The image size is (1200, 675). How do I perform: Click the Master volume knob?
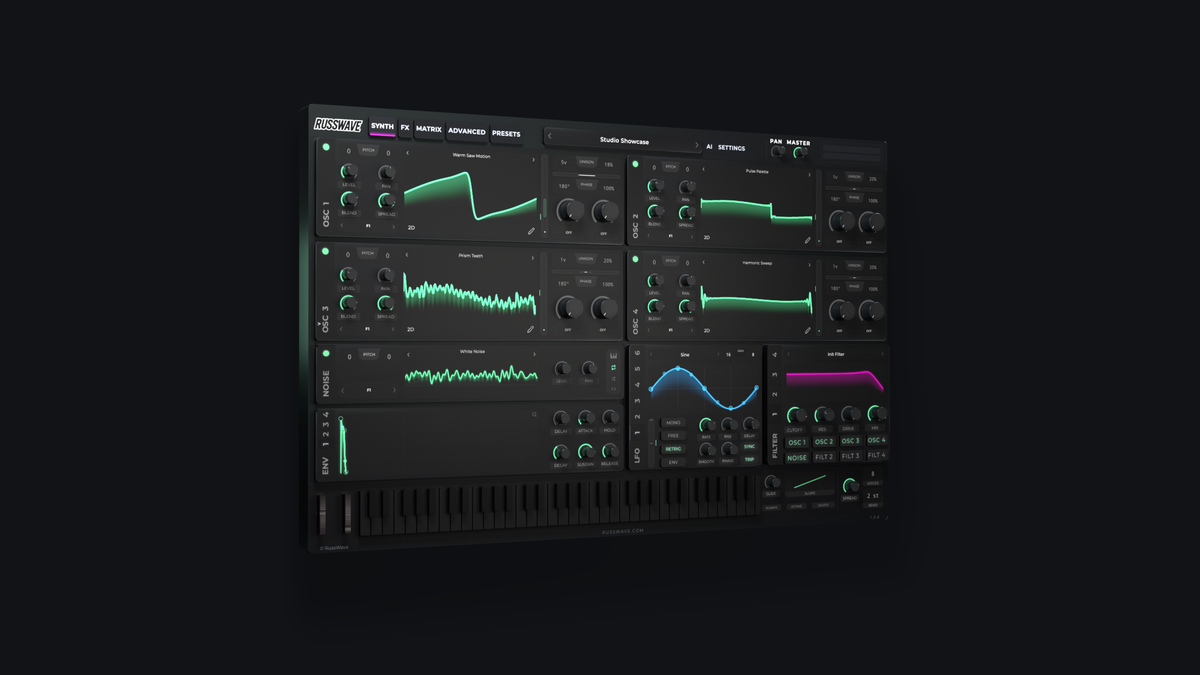coord(799,153)
